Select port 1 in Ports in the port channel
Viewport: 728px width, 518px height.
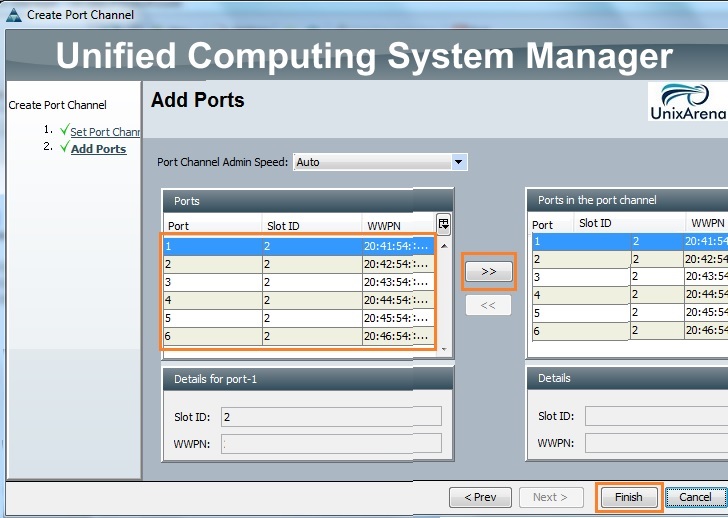(630, 241)
